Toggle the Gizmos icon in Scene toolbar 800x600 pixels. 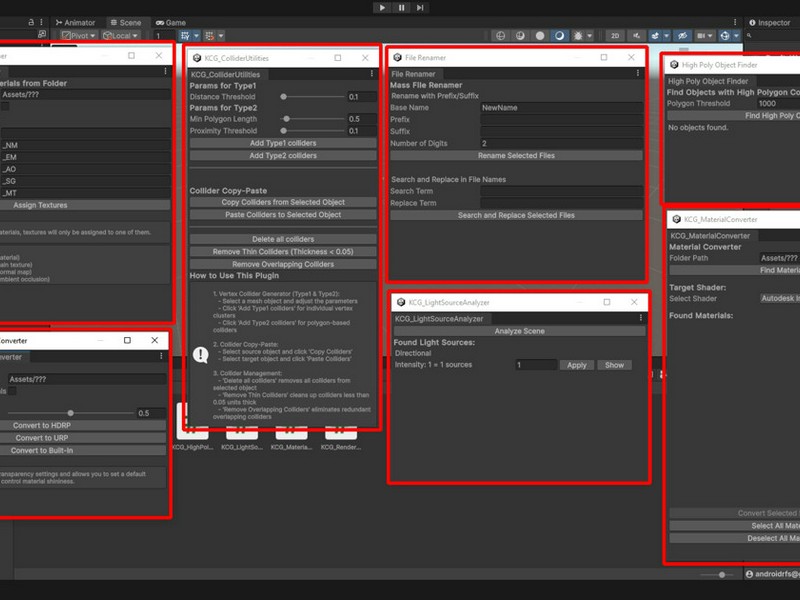coord(724,36)
